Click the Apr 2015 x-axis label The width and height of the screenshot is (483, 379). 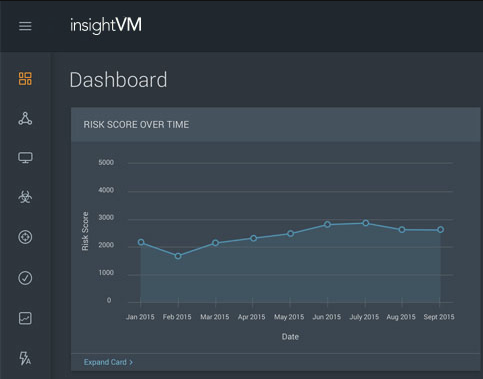(x=251, y=317)
